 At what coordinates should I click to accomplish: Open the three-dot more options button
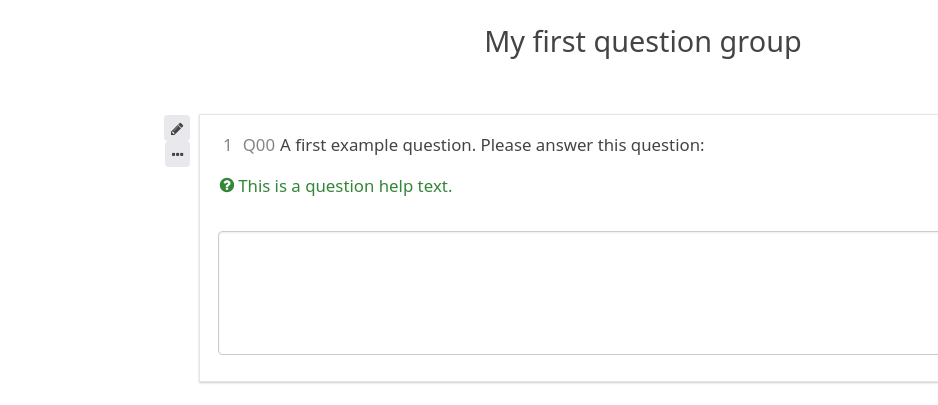point(177,154)
